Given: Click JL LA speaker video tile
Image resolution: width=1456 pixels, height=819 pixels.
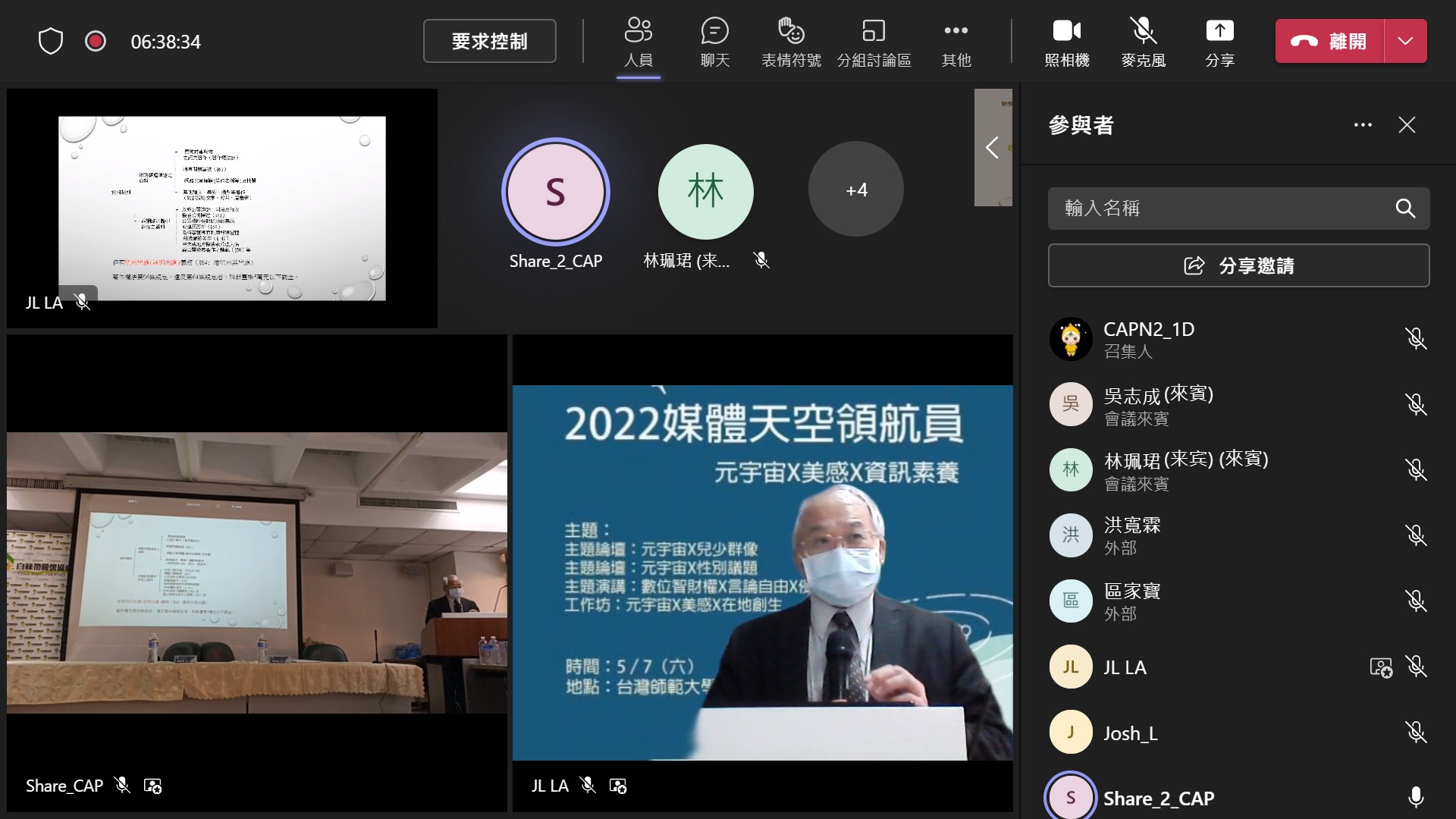Looking at the screenshot, I should (x=762, y=573).
